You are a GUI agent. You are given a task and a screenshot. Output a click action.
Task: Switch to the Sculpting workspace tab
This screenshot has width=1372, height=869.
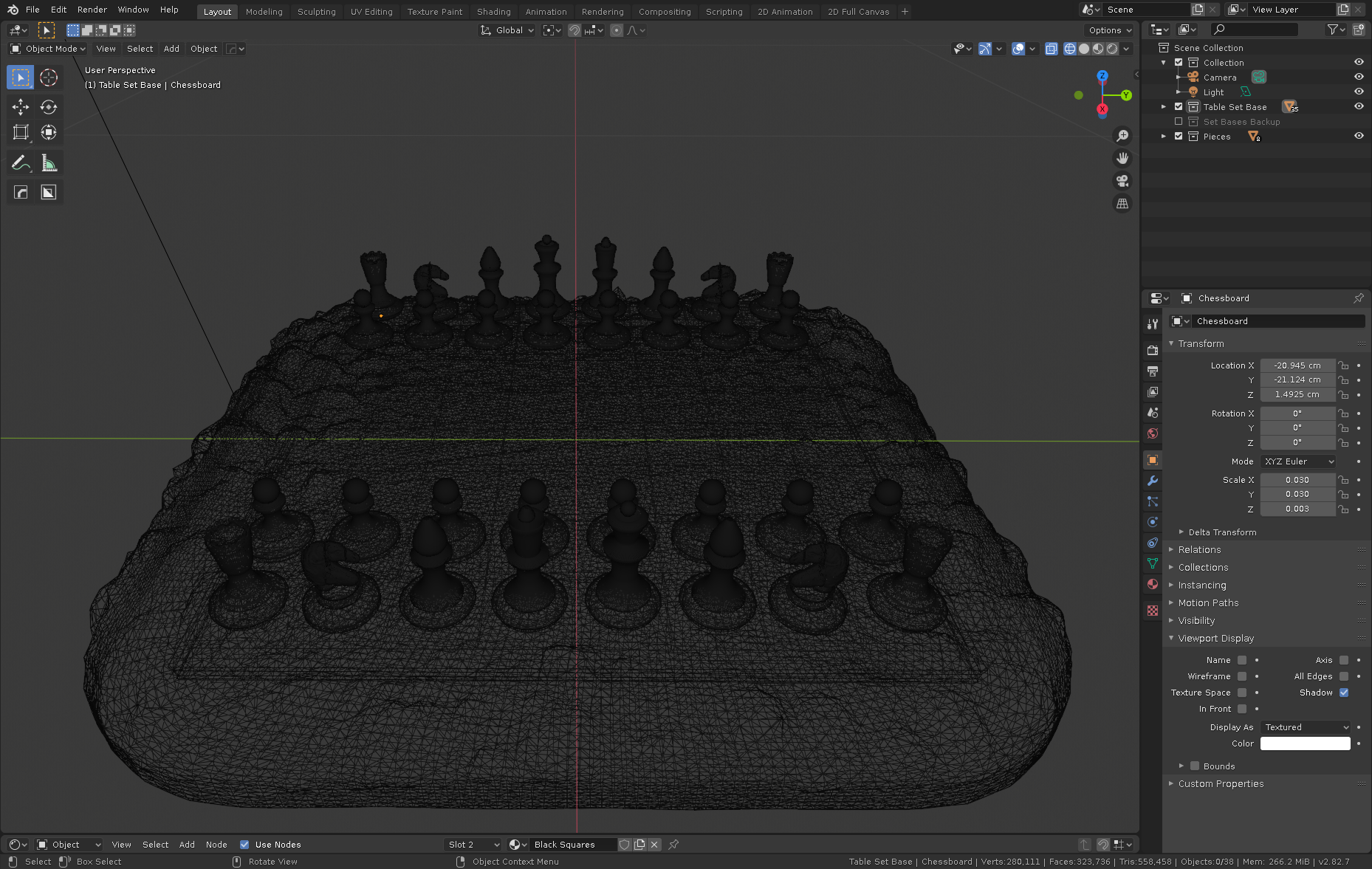(x=316, y=12)
